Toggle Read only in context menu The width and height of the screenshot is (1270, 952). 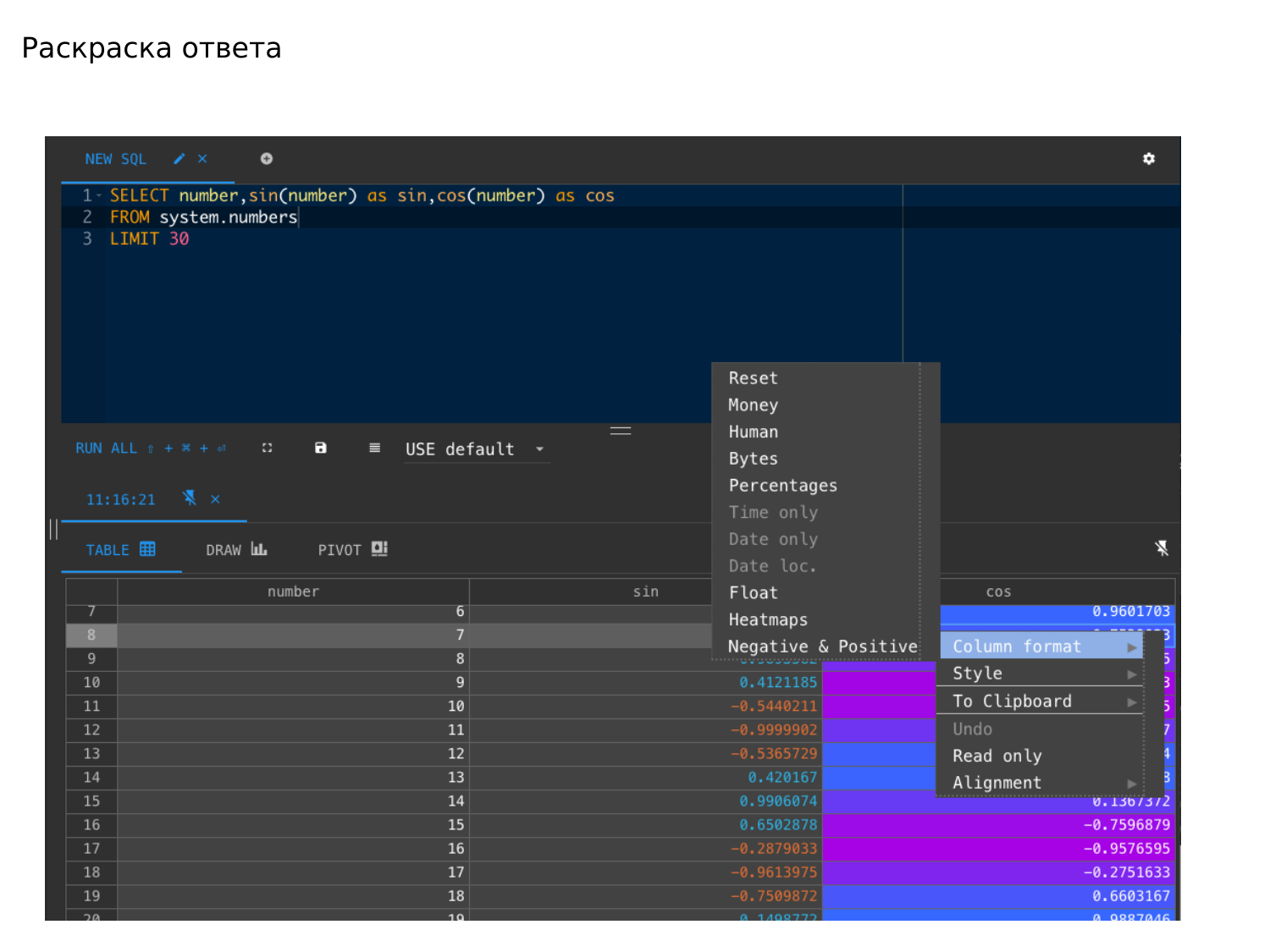[x=997, y=756]
